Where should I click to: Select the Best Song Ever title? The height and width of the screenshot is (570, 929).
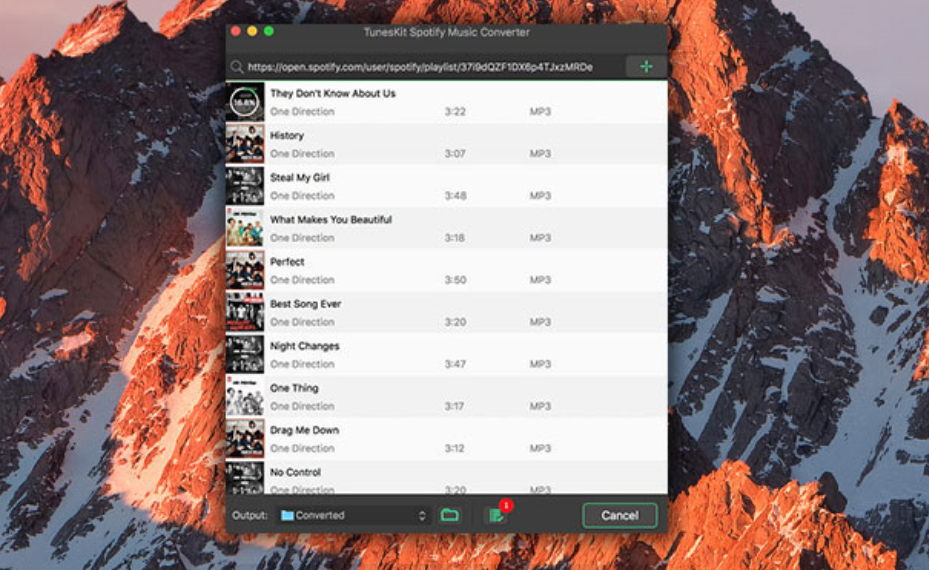pos(305,304)
